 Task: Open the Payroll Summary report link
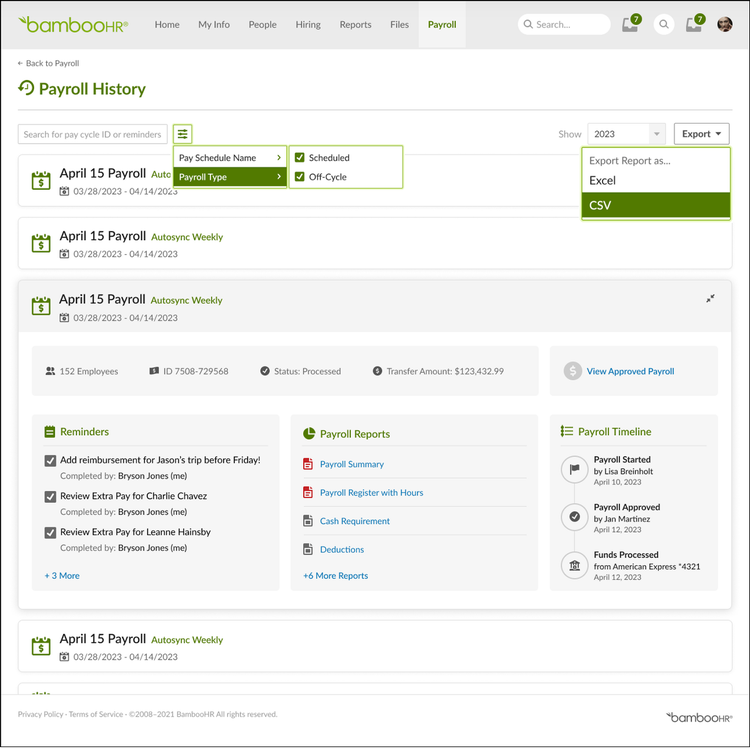coord(352,464)
